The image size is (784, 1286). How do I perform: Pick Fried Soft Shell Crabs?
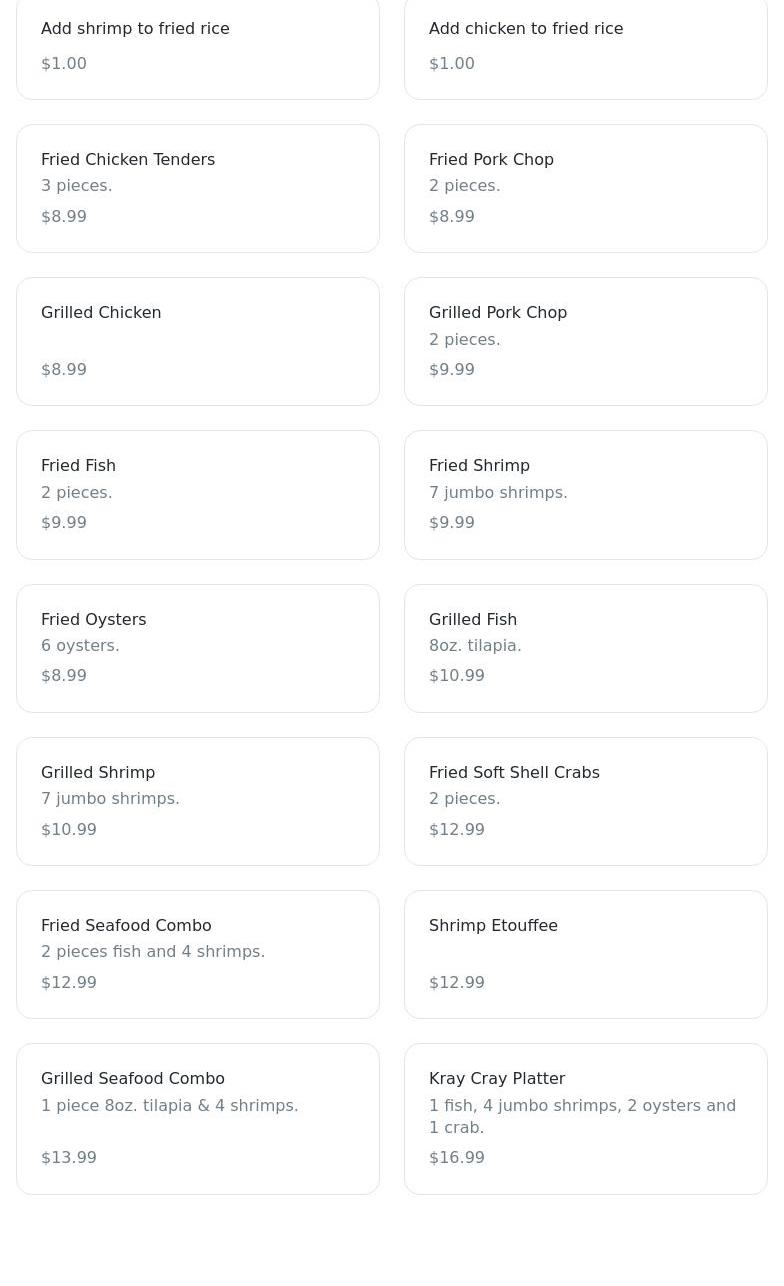(586, 801)
